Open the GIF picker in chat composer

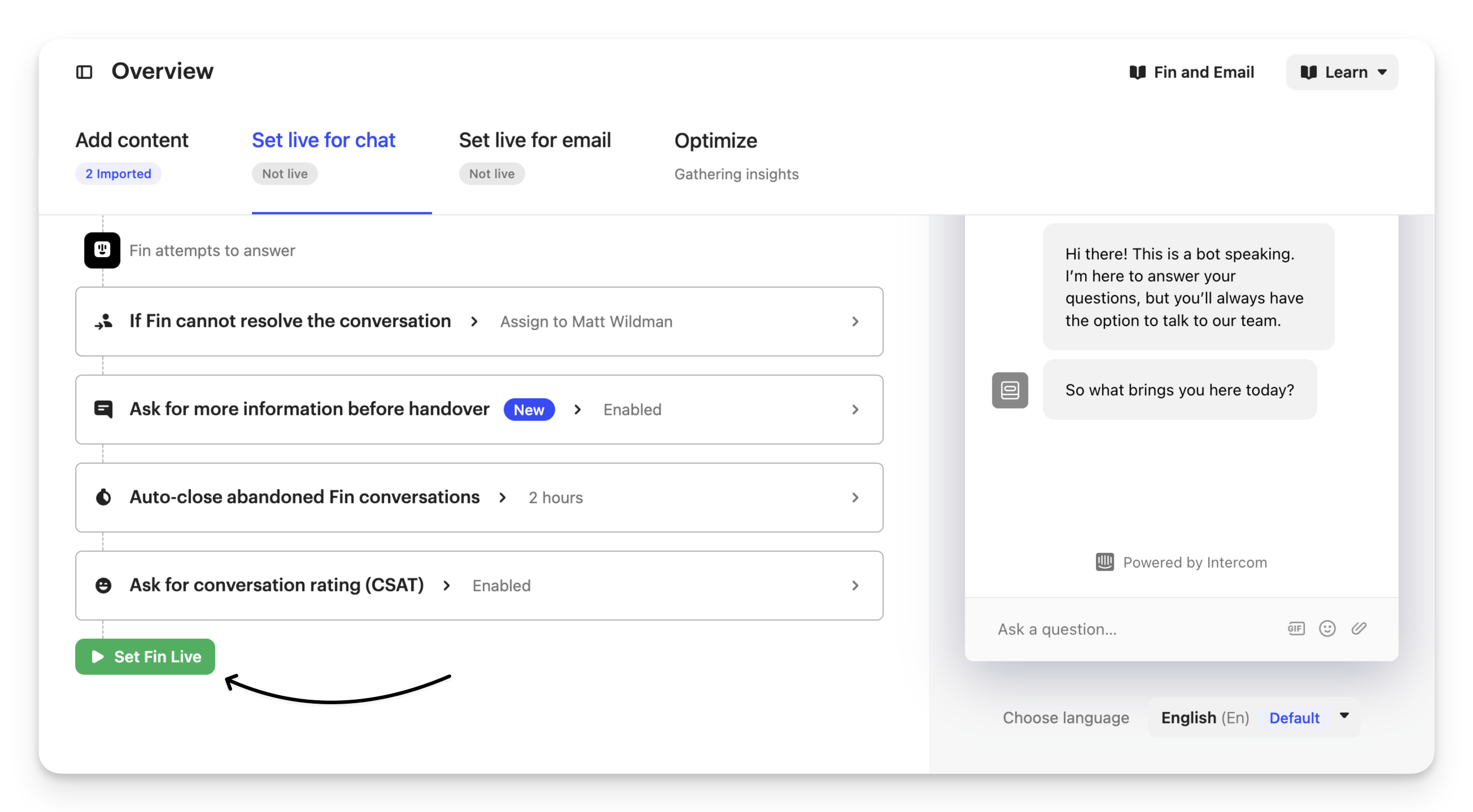tap(1296, 629)
